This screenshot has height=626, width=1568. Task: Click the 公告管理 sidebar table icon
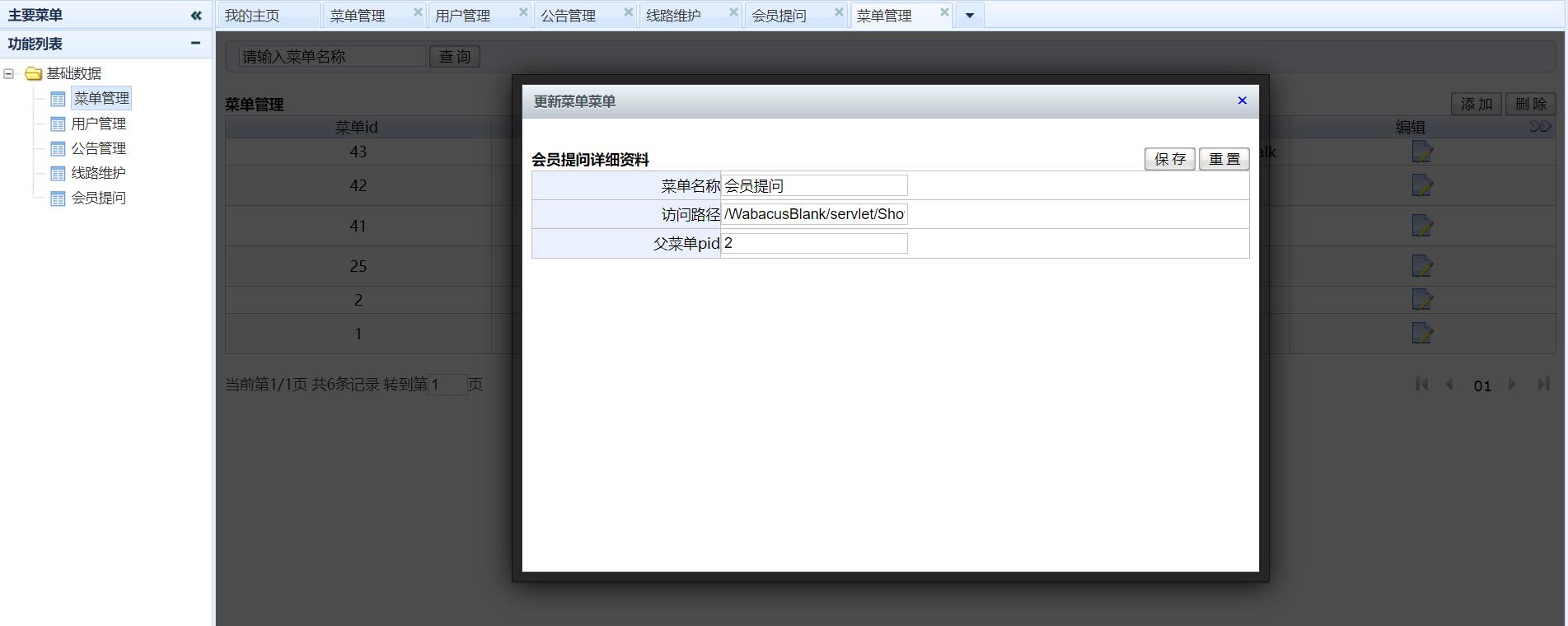(58, 148)
